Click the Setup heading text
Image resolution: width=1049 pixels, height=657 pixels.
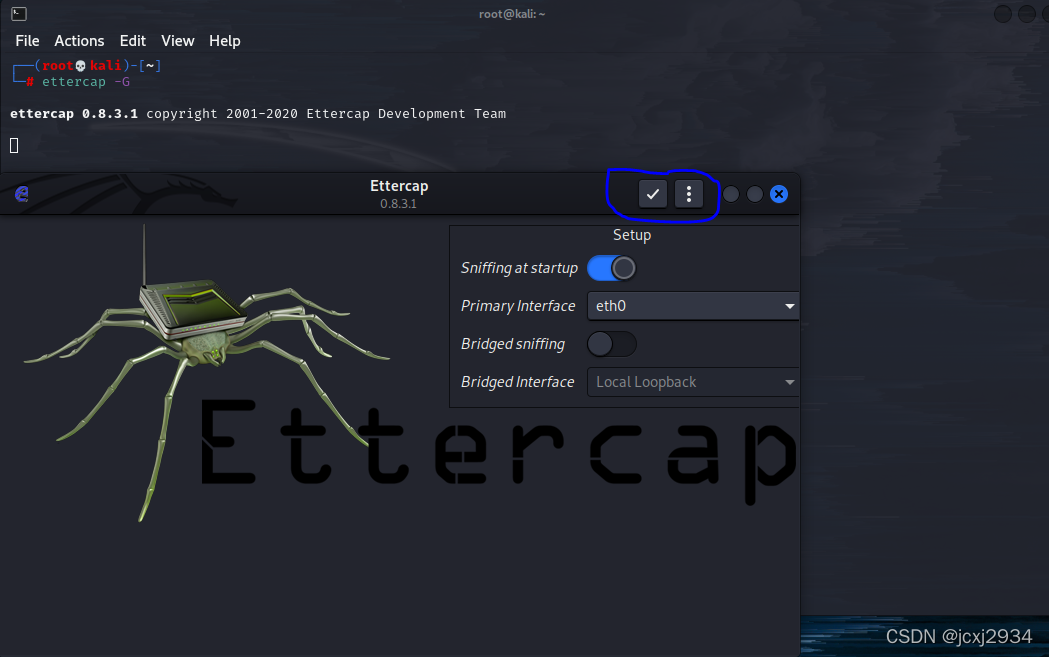point(632,235)
